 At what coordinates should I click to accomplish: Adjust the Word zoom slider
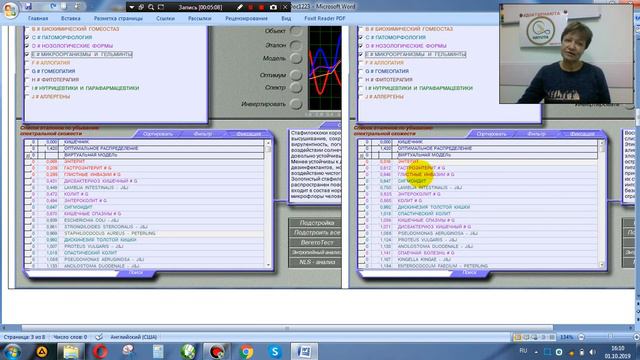click(x=610, y=337)
